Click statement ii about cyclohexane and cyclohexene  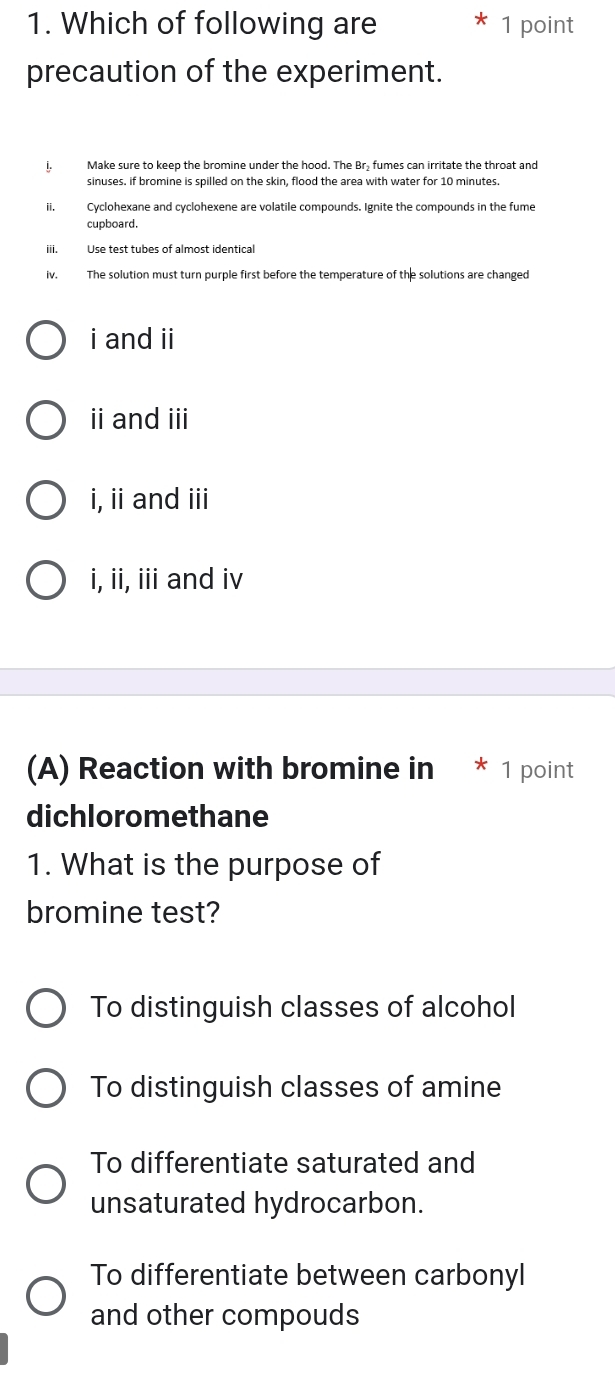pyautogui.click(x=310, y=213)
